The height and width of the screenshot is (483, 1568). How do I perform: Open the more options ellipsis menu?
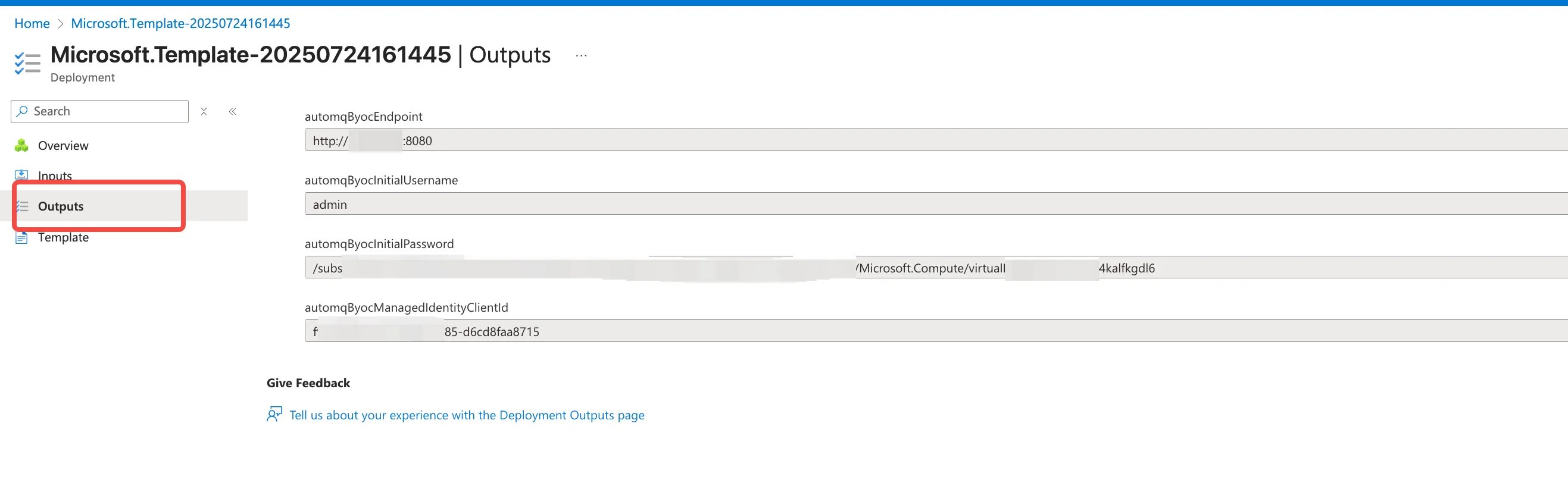point(582,55)
